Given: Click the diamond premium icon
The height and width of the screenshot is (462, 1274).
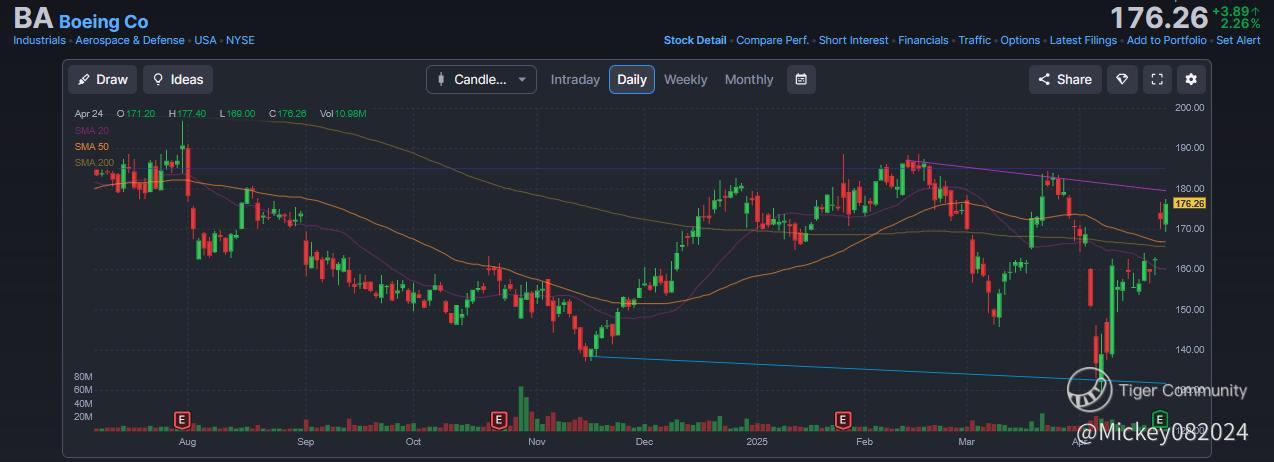Looking at the screenshot, I should point(1122,80).
